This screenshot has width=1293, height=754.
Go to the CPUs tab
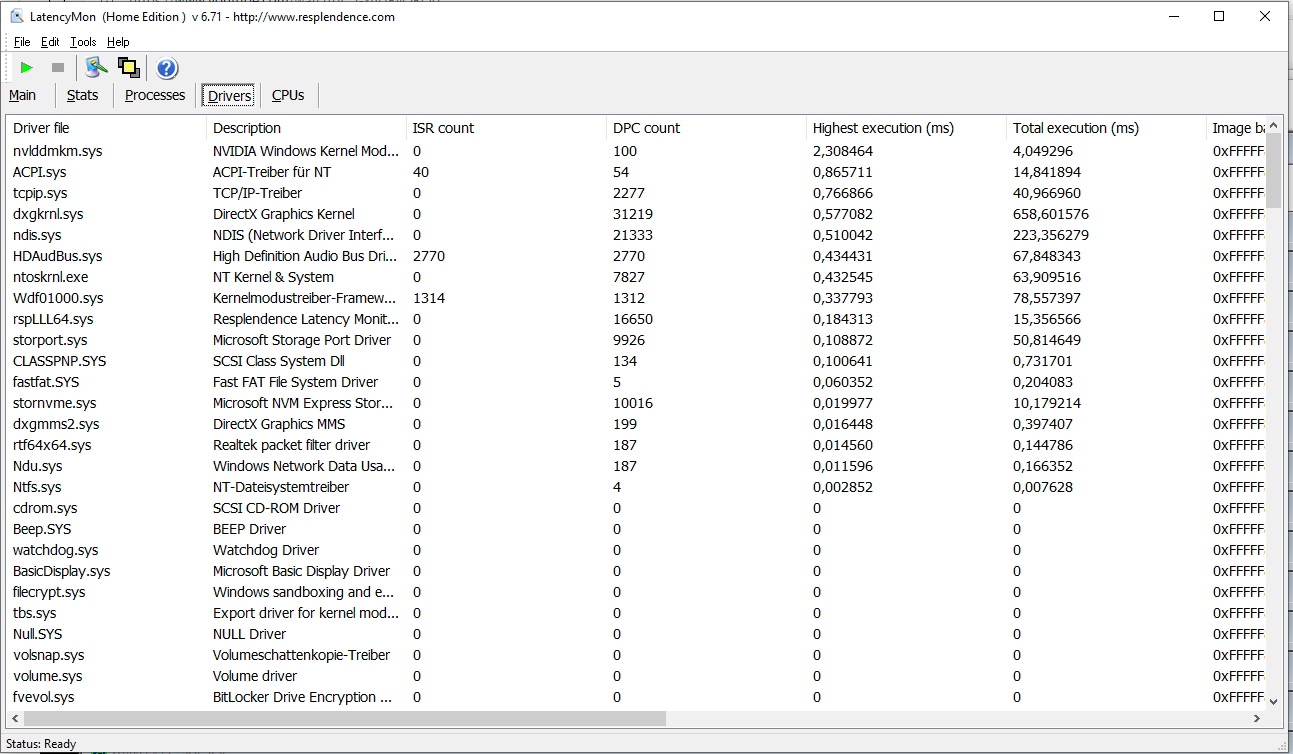[288, 95]
